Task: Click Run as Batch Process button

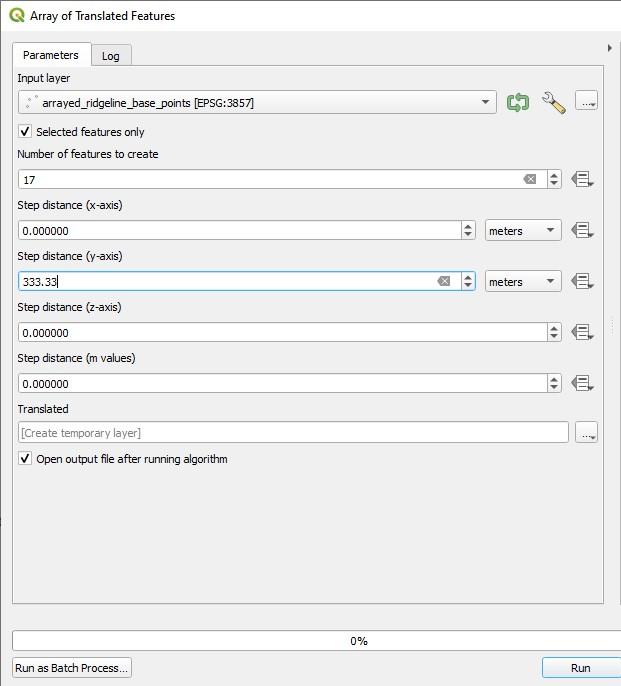Action: click(x=72, y=668)
